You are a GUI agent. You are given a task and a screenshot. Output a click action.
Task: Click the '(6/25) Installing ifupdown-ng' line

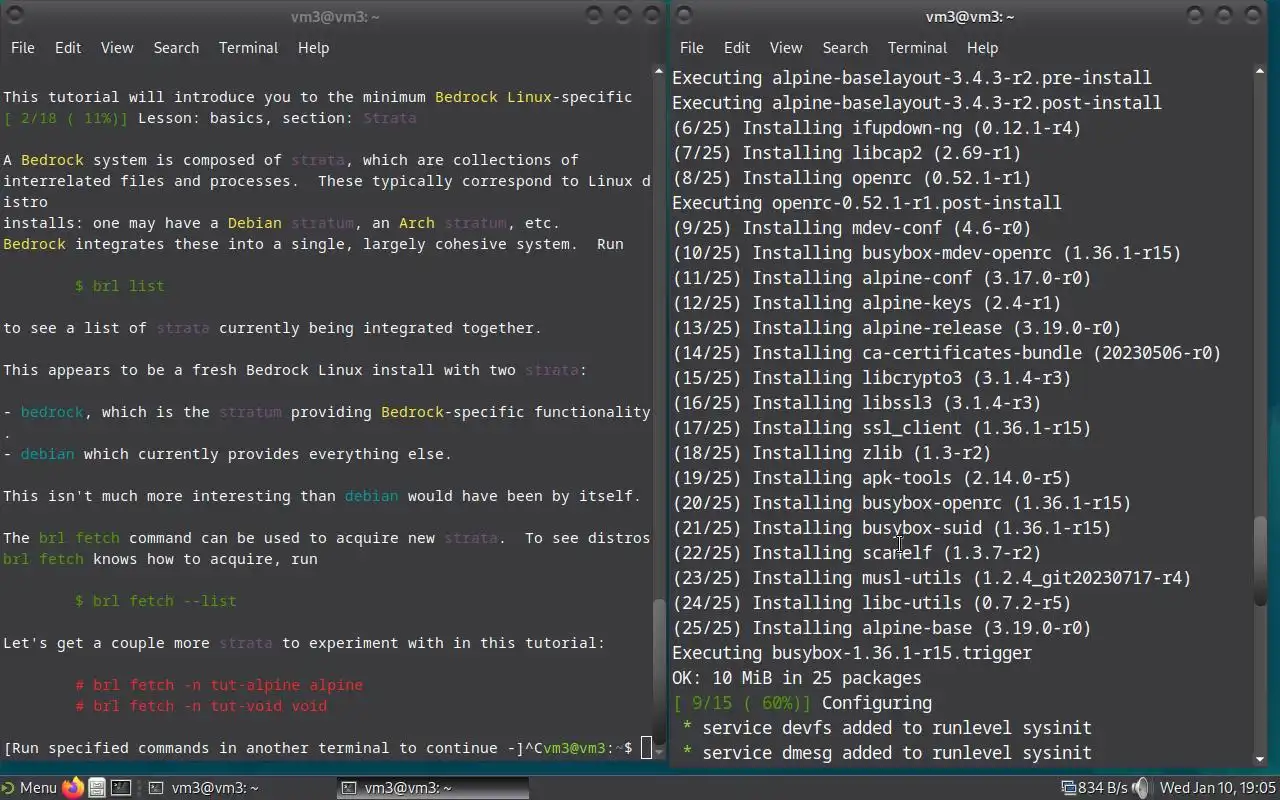pyautogui.click(x=877, y=128)
